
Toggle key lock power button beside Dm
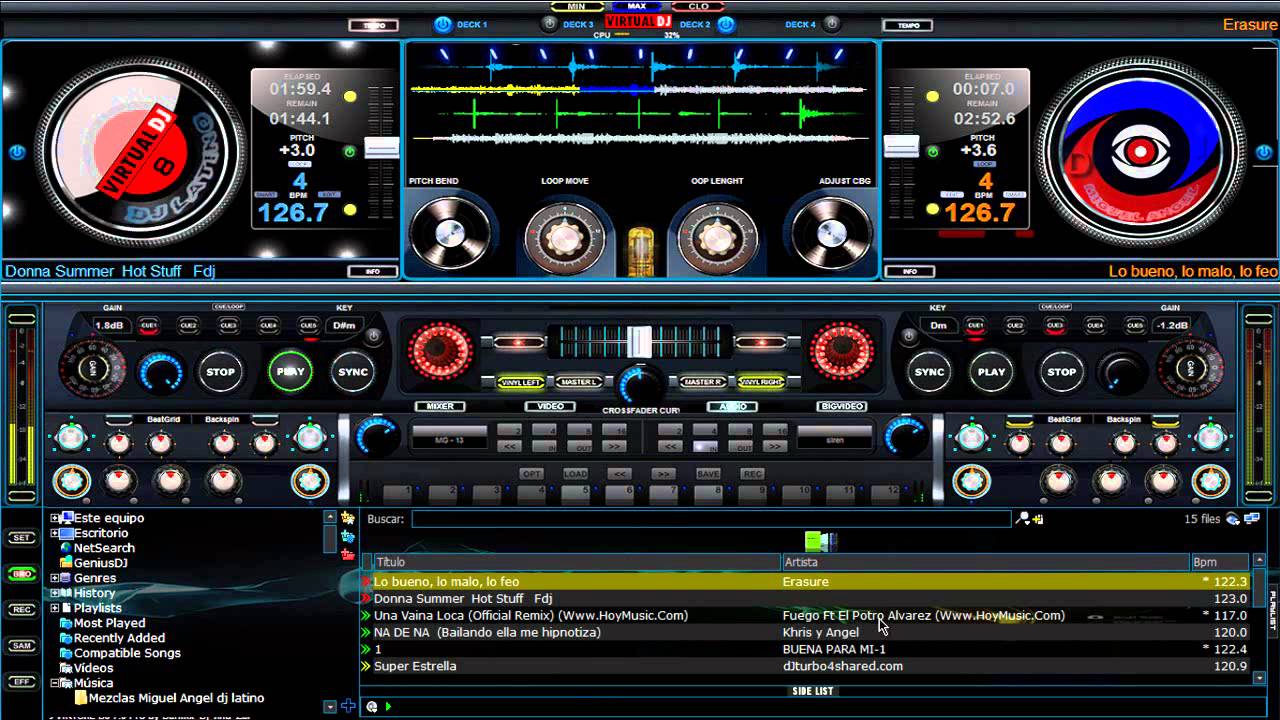coord(907,338)
